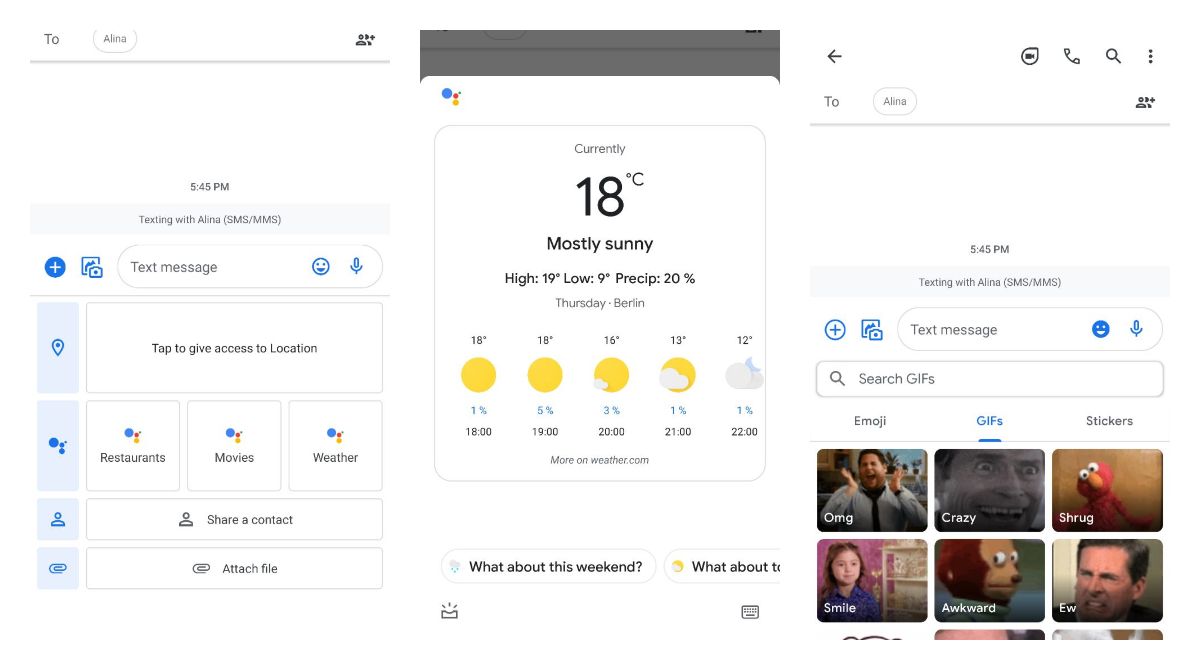Screen dimensions: 1200x670
Task: Open the emoji picker from the message field
Action: pos(319,266)
